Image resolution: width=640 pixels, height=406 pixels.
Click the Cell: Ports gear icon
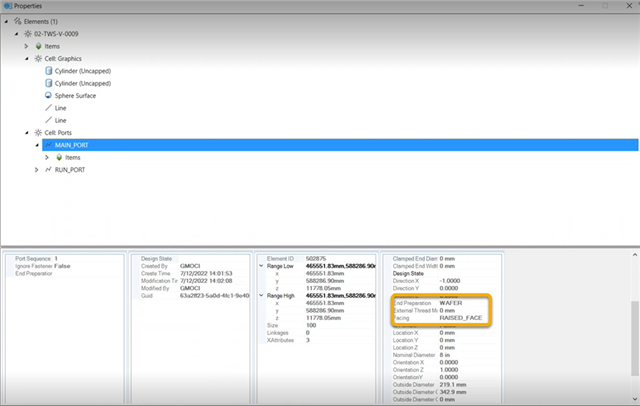tap(37, 133)
